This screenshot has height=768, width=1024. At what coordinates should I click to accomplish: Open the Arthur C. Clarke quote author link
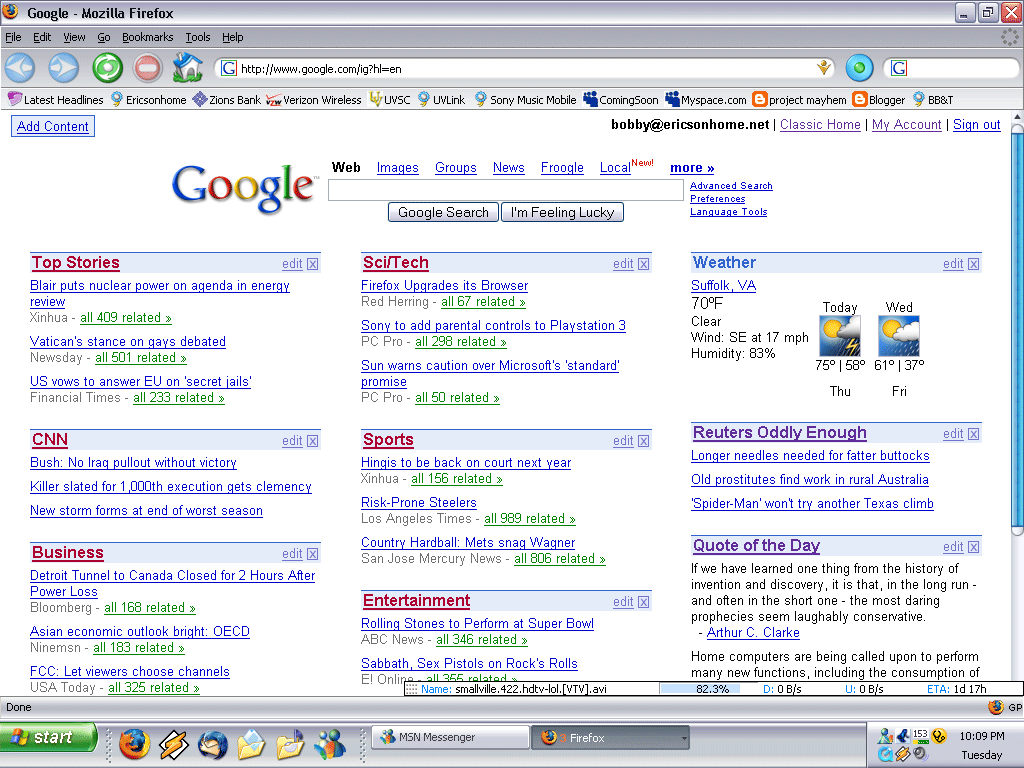[753, 632]
